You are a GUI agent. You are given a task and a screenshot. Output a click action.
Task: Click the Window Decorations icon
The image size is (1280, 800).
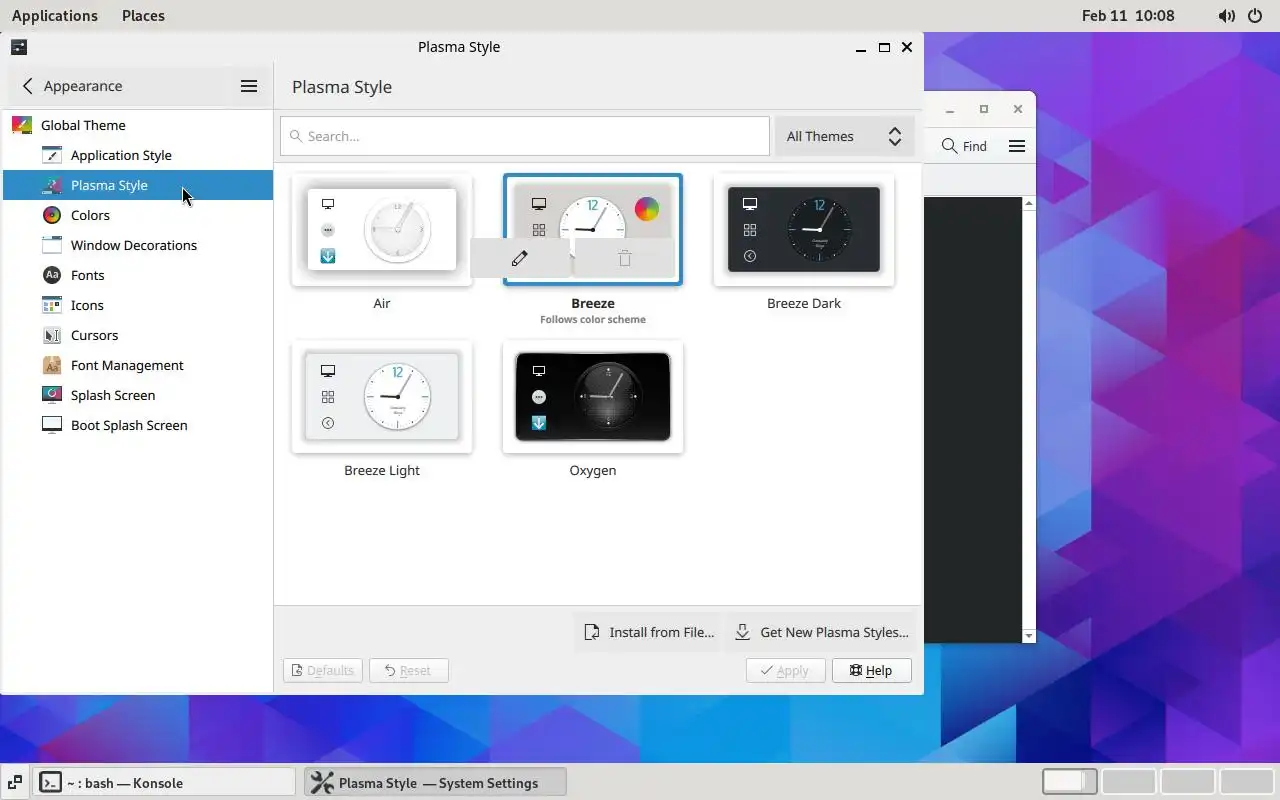pyautogui.click(x=52, y=245)
